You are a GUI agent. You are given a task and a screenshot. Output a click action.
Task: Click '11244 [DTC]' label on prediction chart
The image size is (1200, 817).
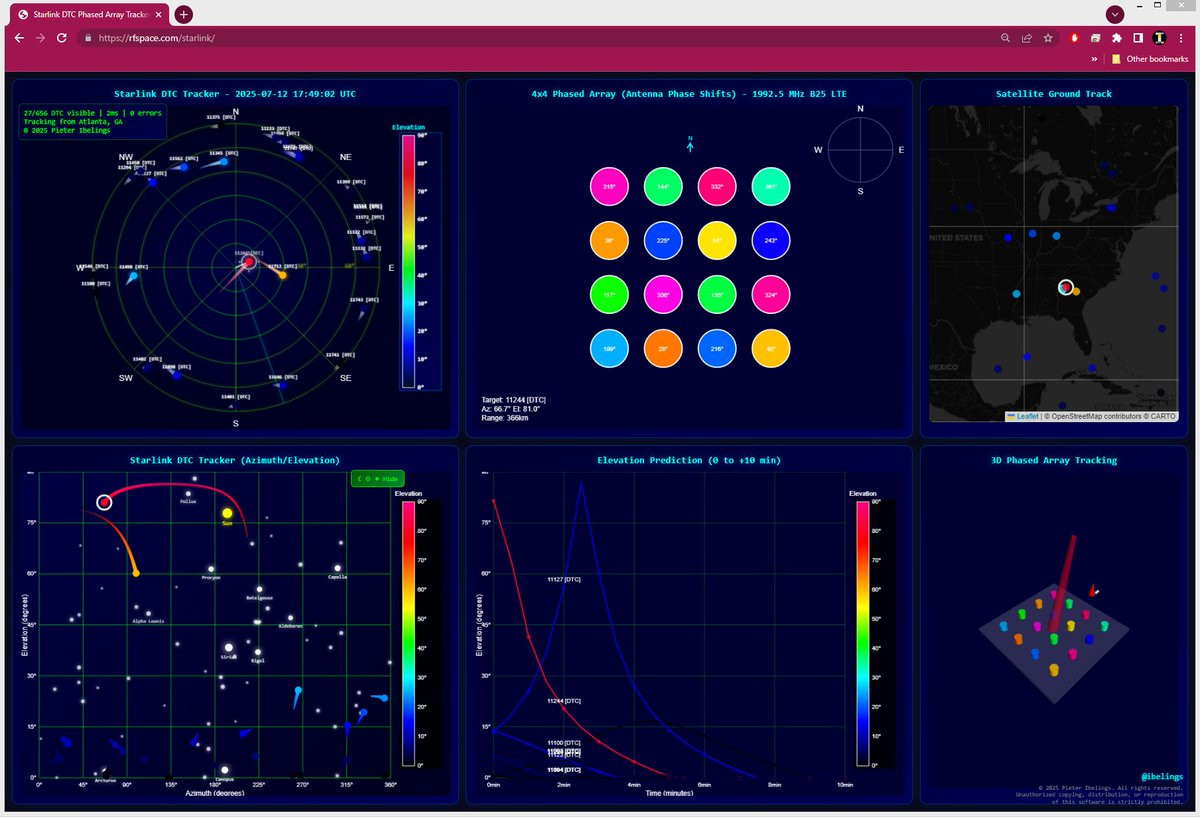click(564, 702)
